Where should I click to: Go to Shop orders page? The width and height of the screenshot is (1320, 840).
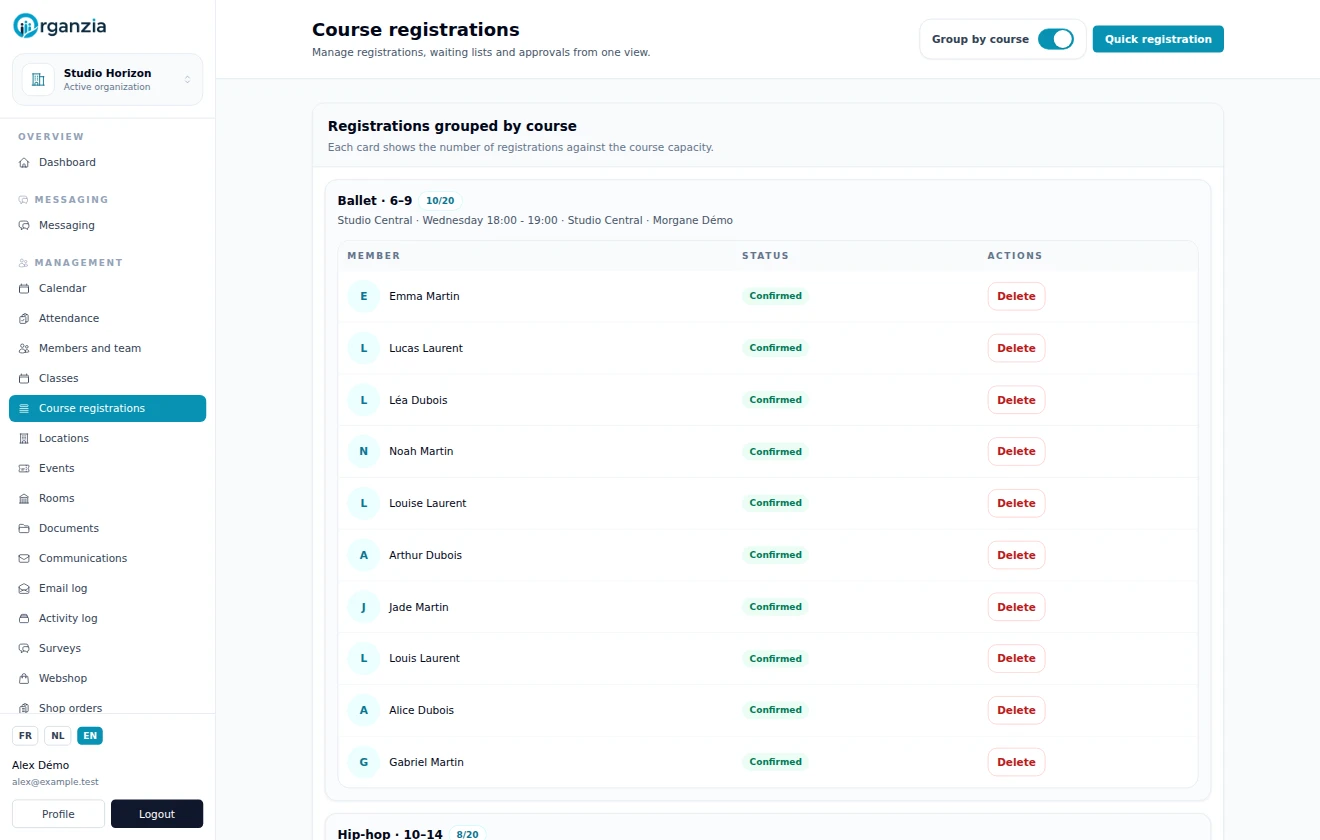pos(107,707)
